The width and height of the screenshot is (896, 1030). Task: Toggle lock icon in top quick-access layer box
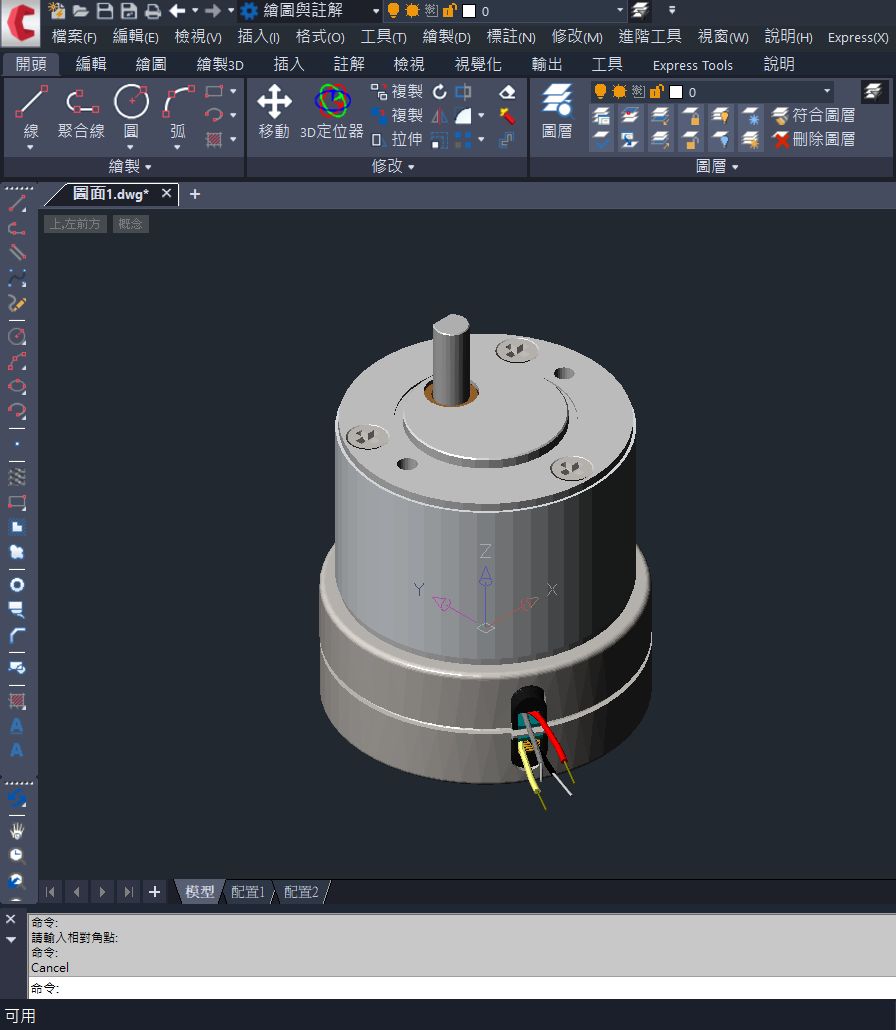point(450,11)
